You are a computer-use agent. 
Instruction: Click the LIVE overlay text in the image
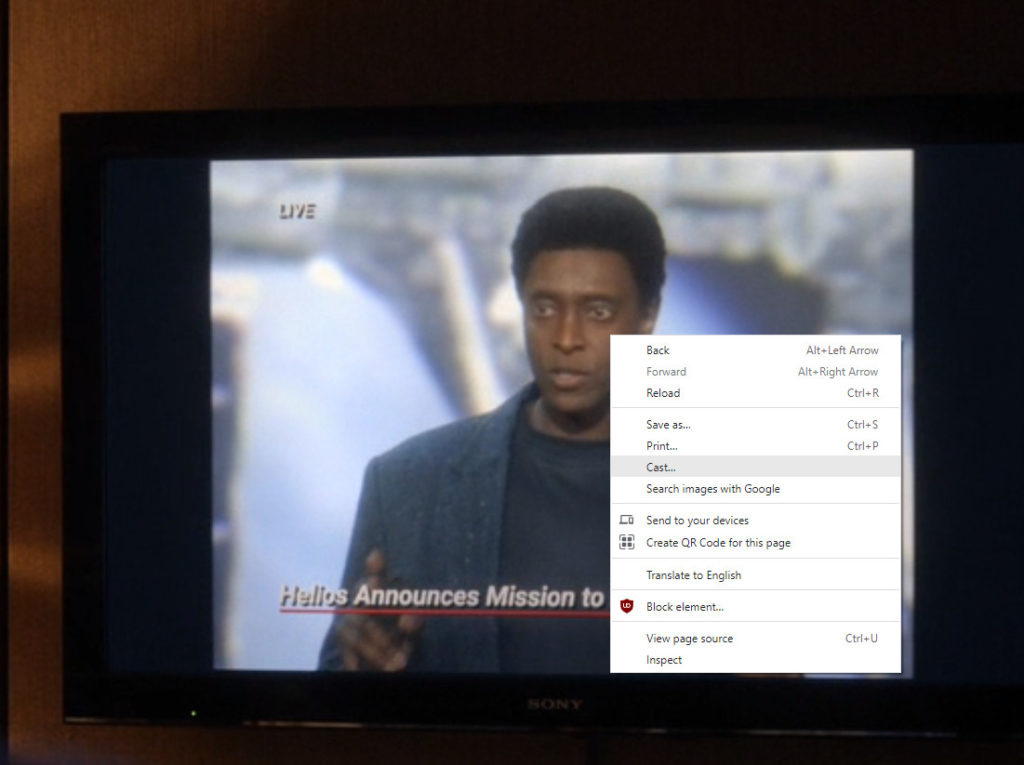[296, 211]
